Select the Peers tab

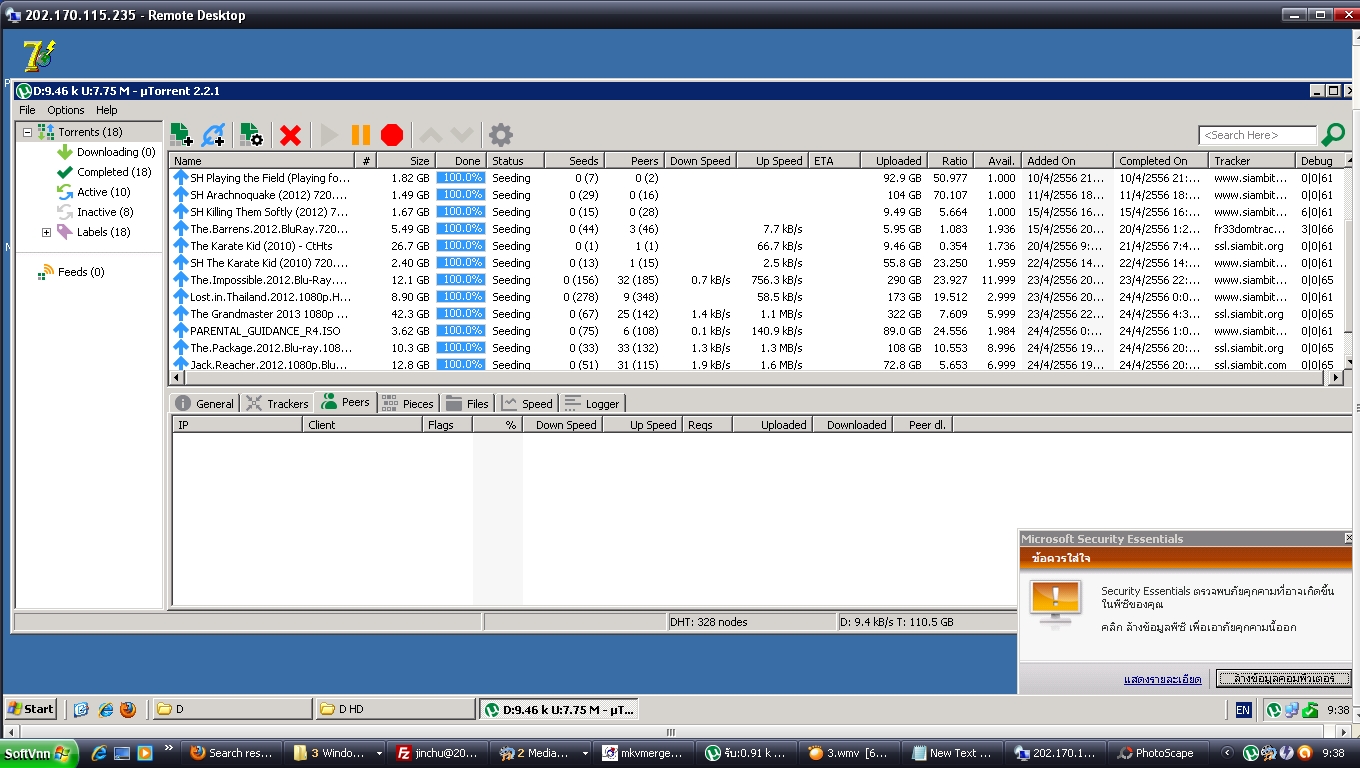(345, 402)
